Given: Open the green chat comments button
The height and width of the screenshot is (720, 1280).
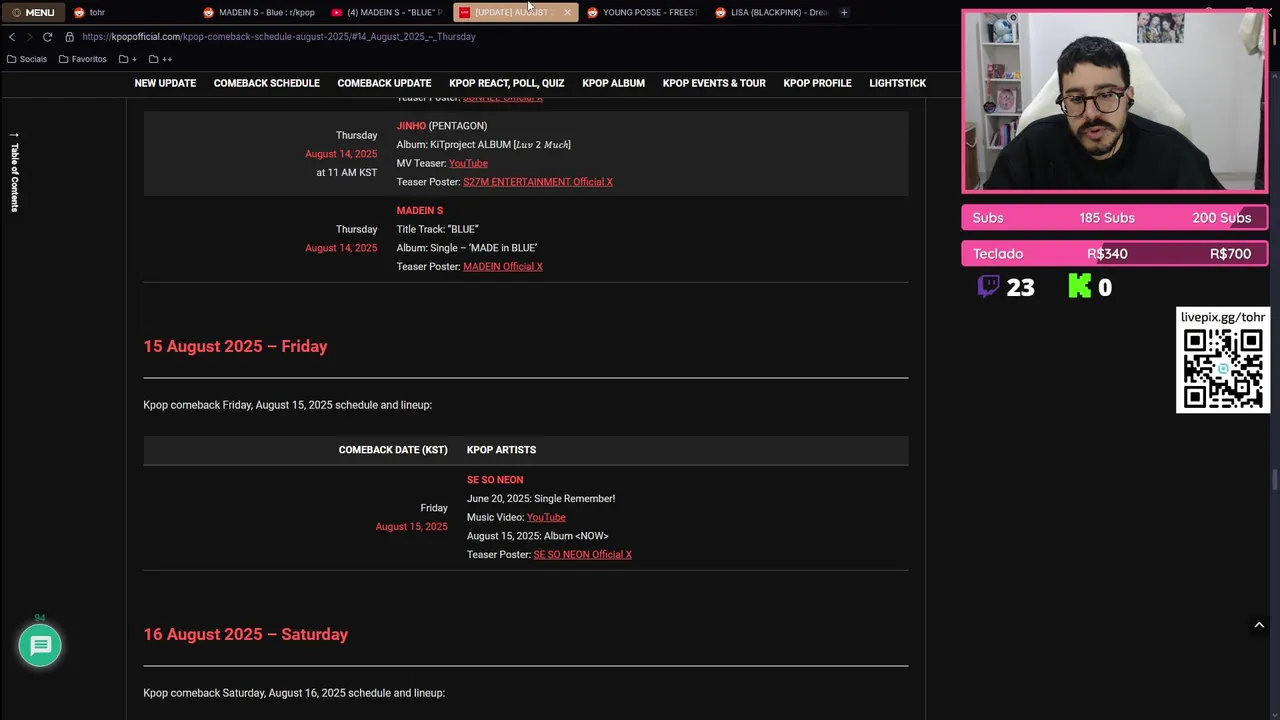Looking at the screenshot, I should (40, 646).
